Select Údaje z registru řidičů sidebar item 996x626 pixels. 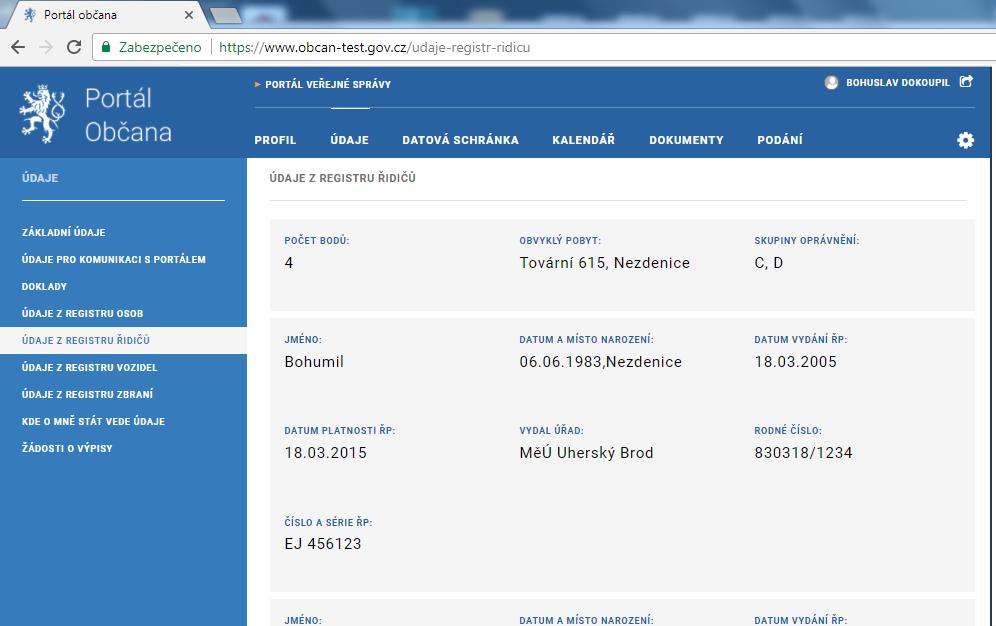(x=123, y=340)
